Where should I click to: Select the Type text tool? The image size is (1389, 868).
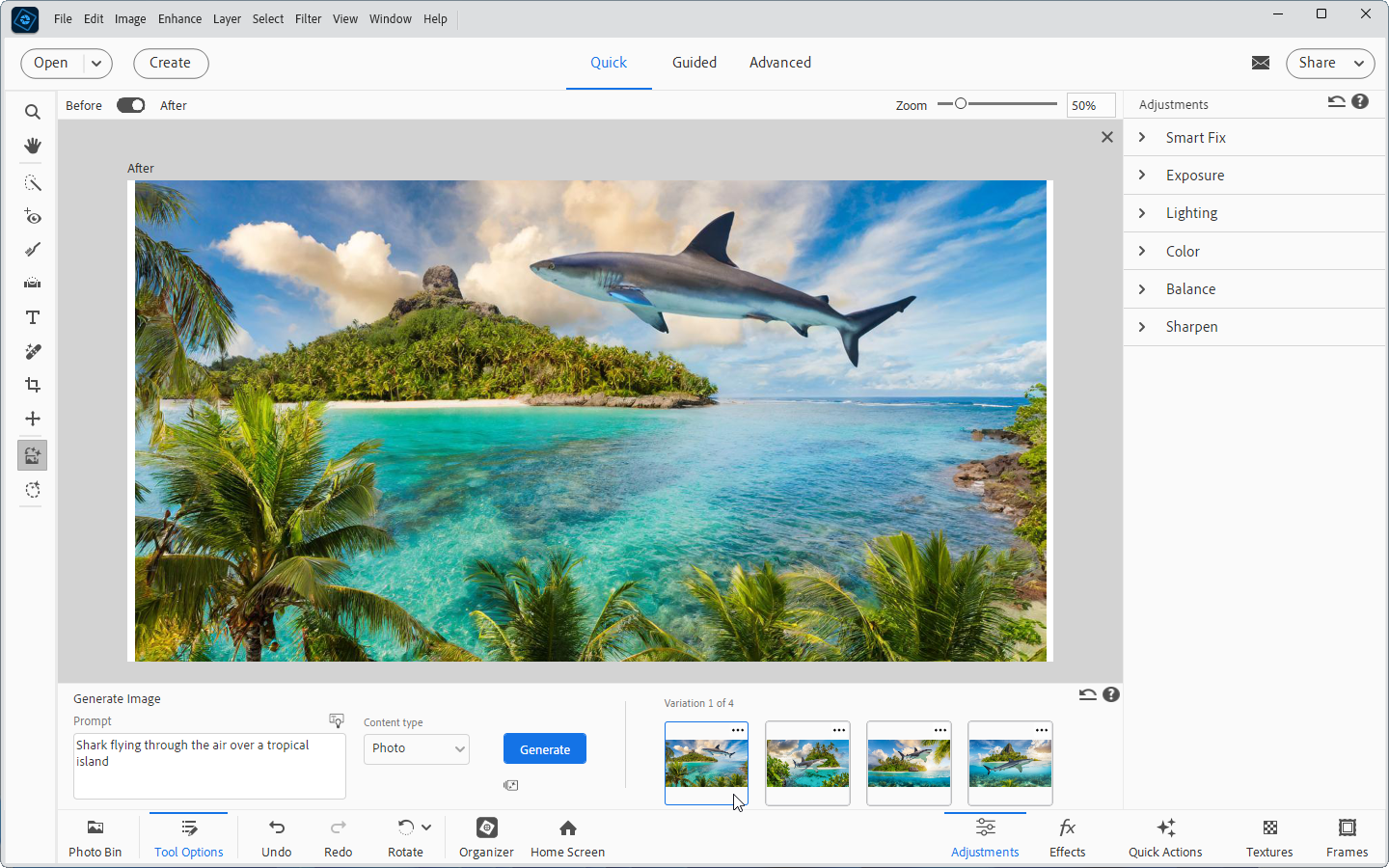(x=33, y=317)
